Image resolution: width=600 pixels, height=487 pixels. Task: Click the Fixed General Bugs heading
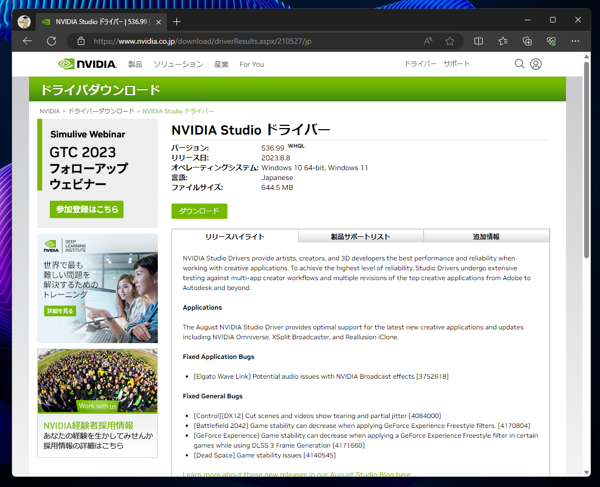coord(212,396)
